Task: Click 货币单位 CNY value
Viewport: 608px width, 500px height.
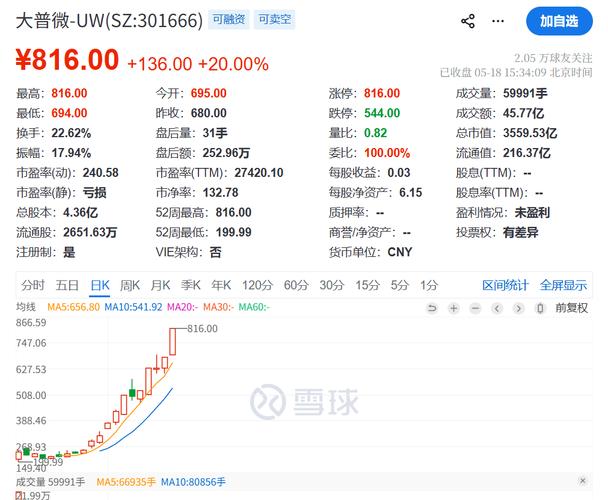Action: coord(399,252)
